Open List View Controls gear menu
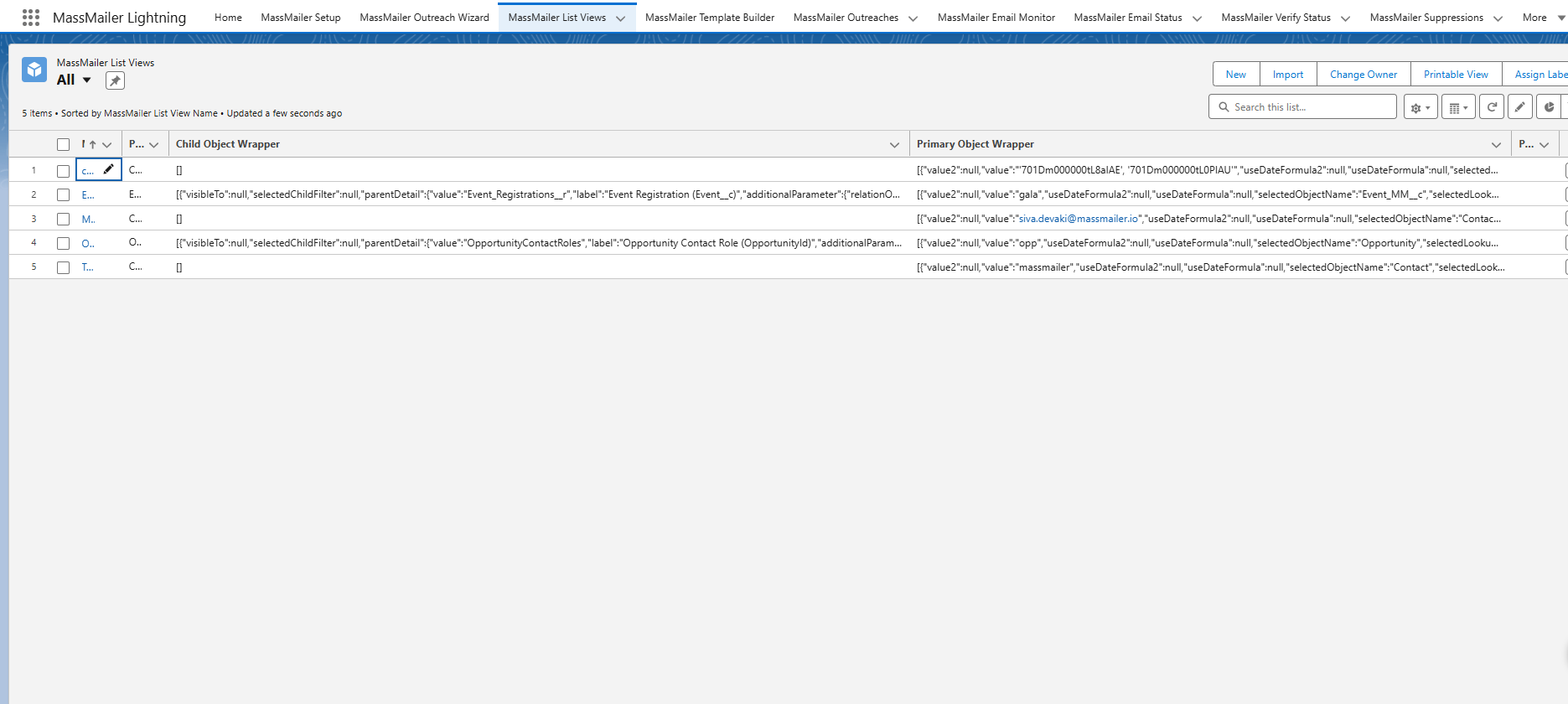 pyautogui.click(x=1421, y=107)
